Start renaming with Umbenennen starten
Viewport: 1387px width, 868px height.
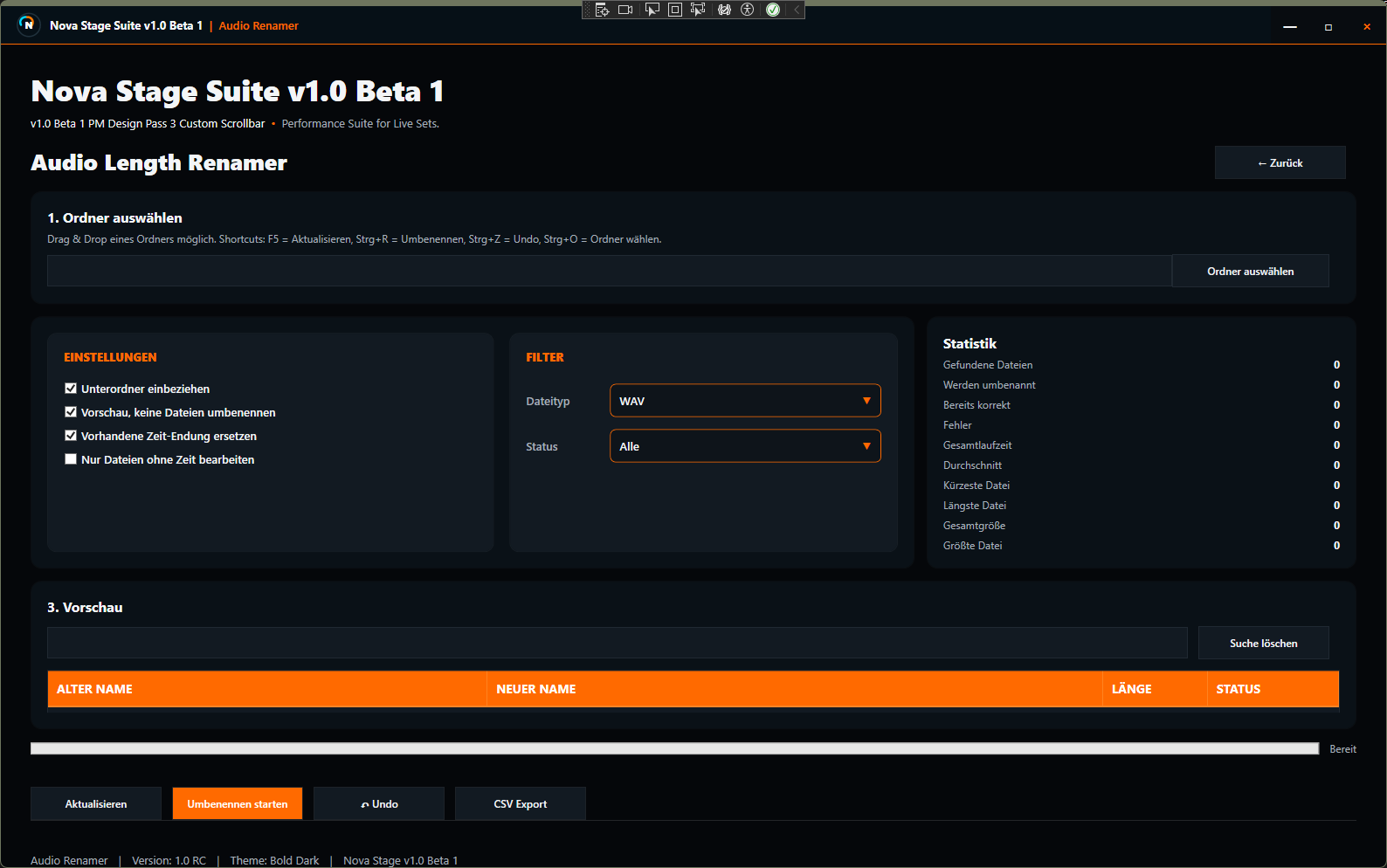tap(238, 803)
